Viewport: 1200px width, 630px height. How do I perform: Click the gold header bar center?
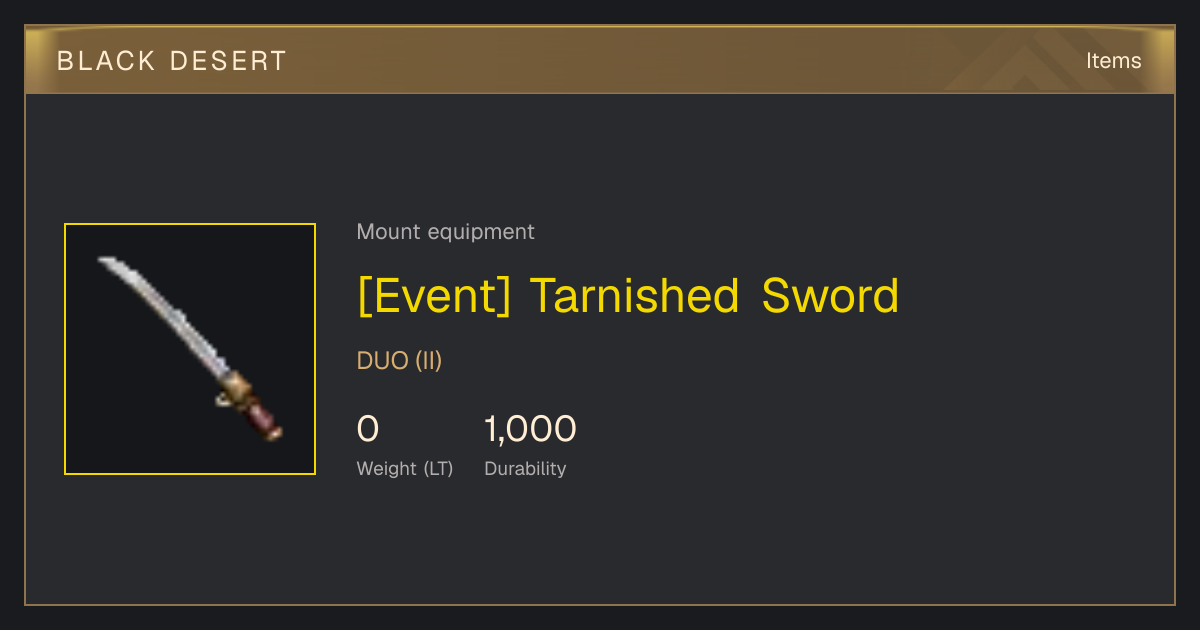click(x=600, y=60)
